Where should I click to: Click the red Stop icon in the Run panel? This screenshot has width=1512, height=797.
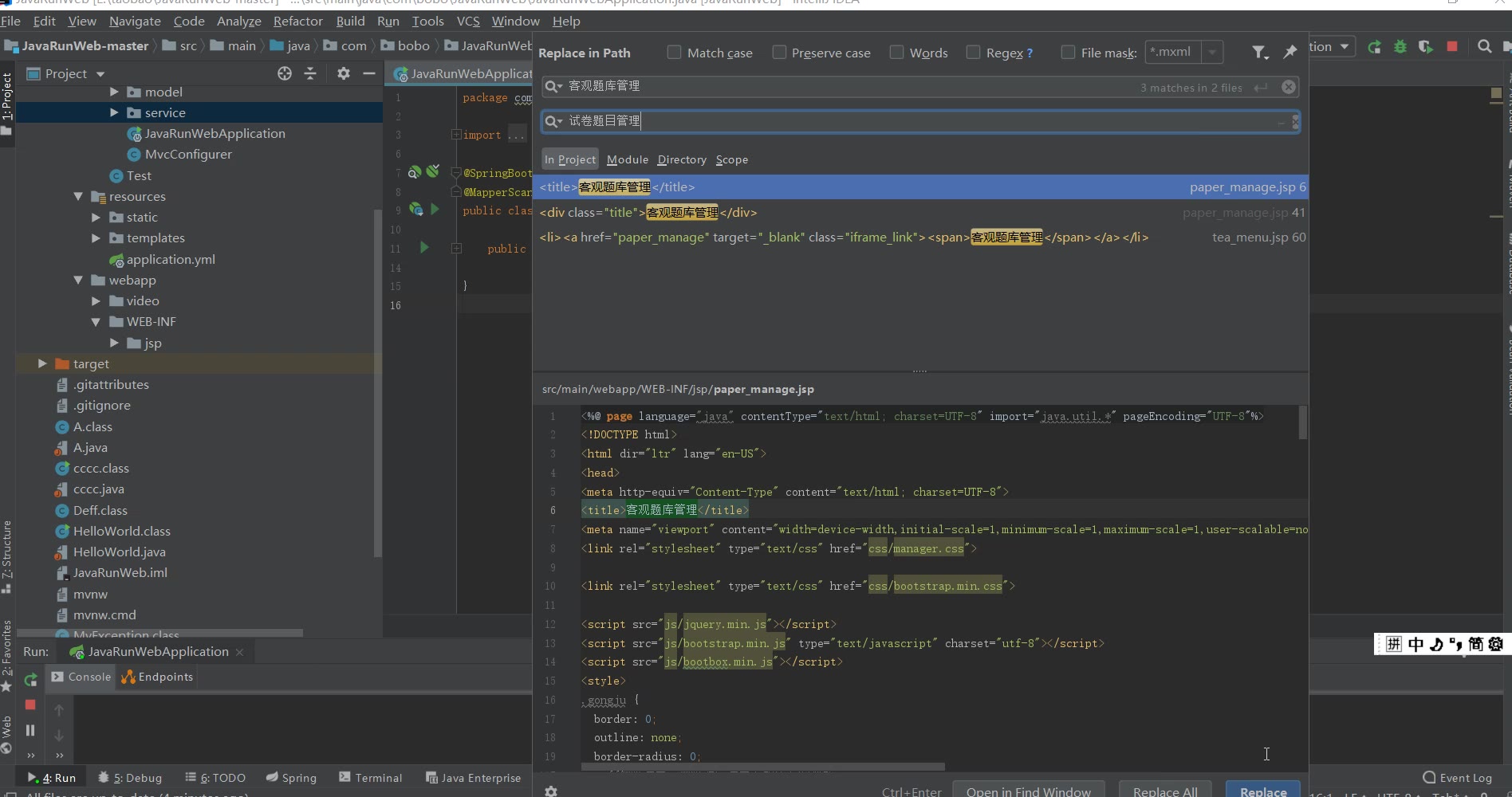[x=30, y=705]
